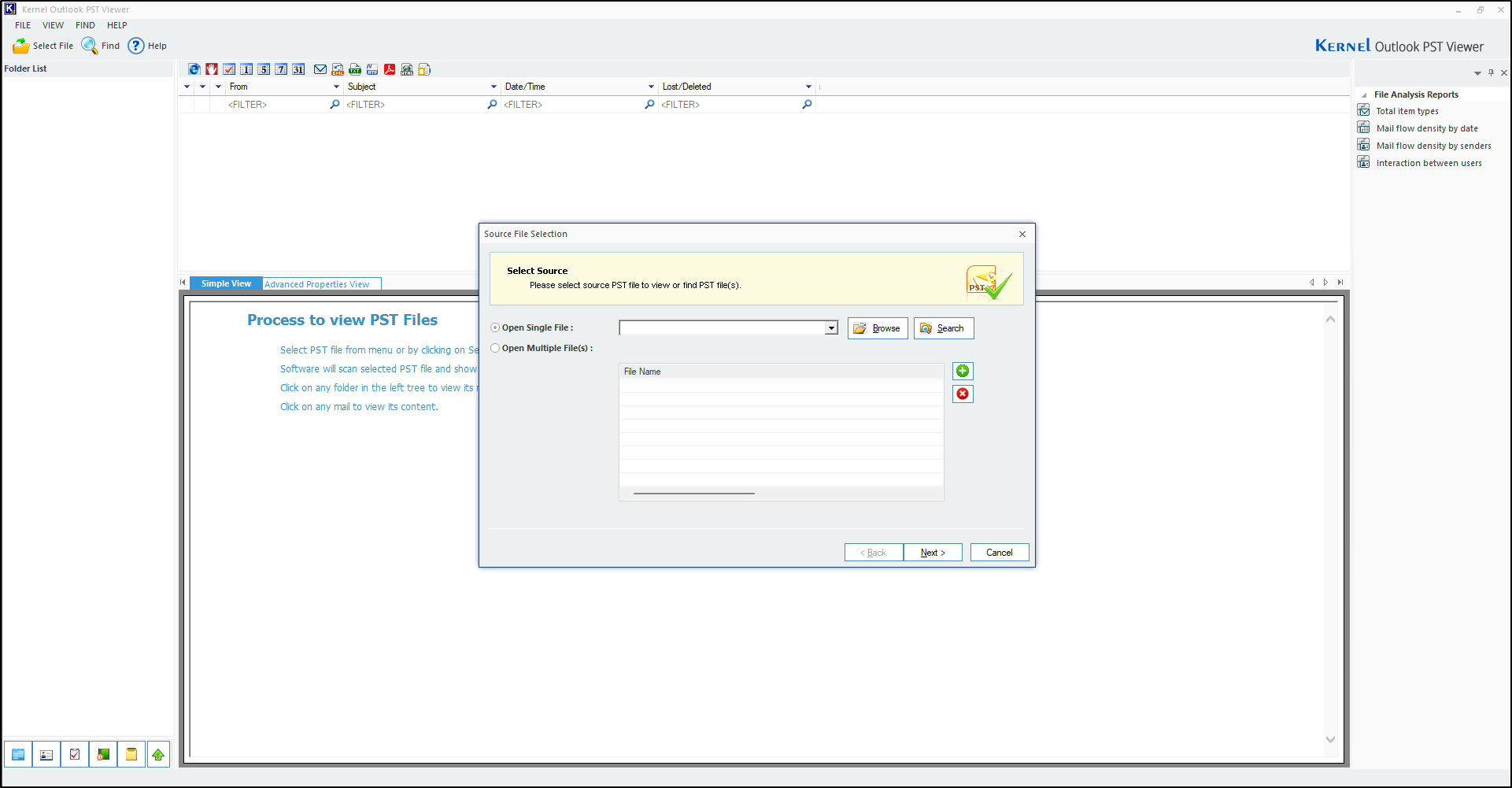Open the Calendar view icon in folder pane
The height and width of the screenshot is (788, 1512).
[x=18, y=754]
